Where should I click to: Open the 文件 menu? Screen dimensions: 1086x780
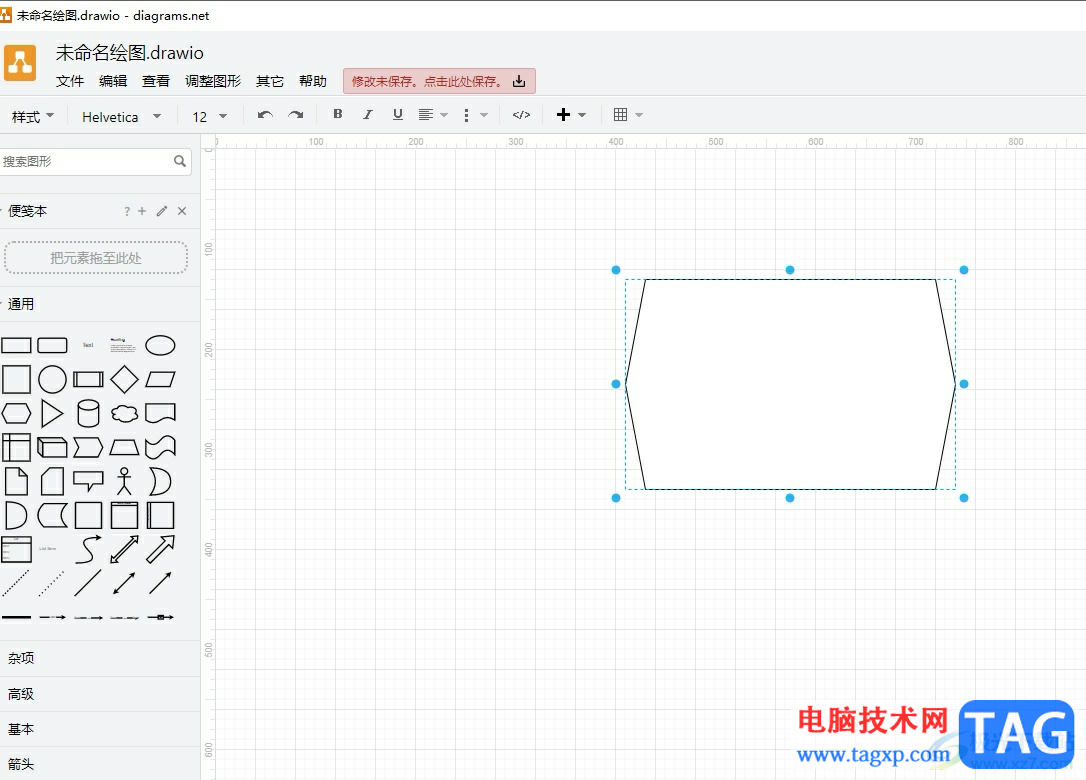70,81
